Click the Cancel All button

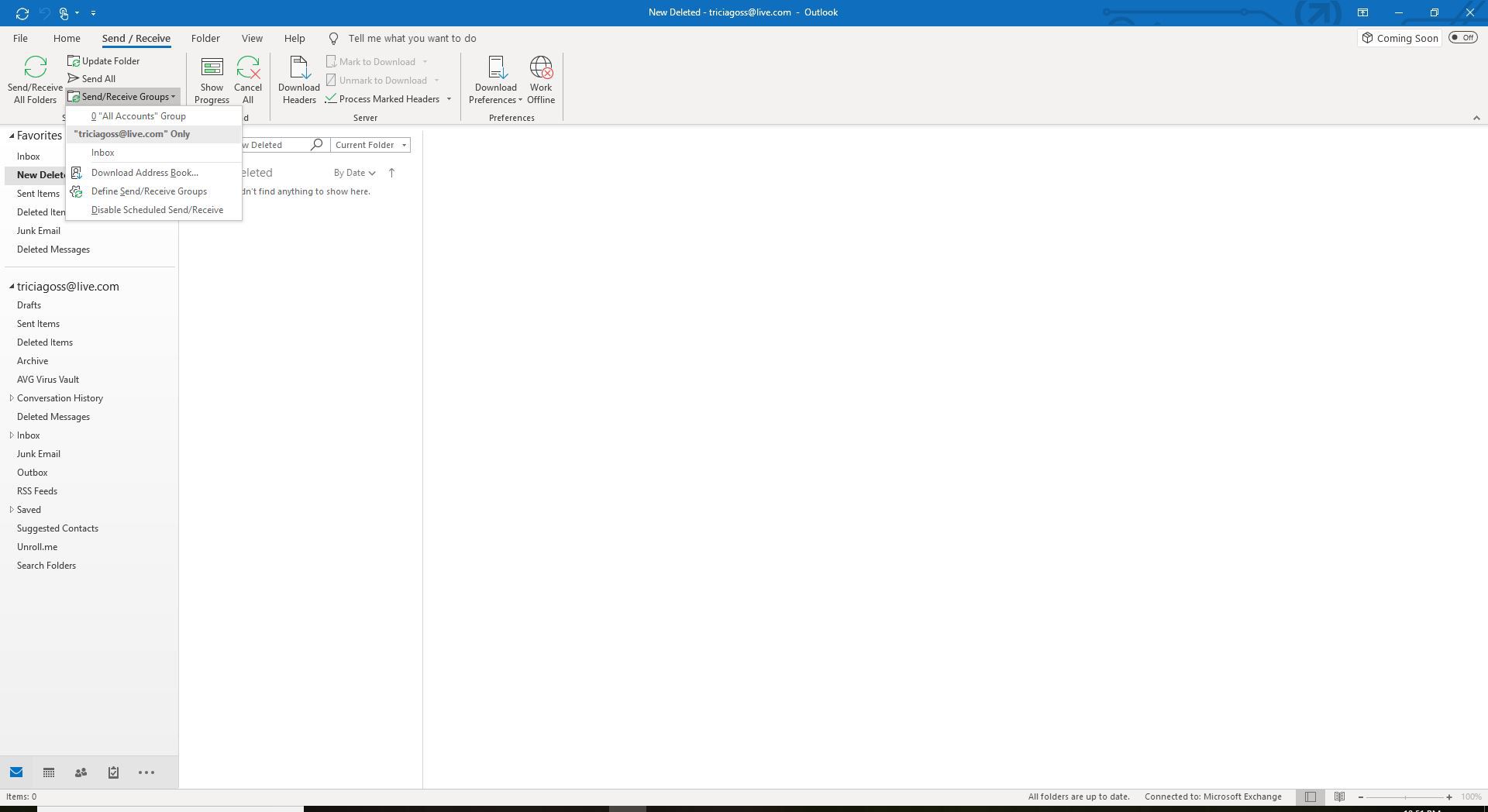[x=248, y=80]
